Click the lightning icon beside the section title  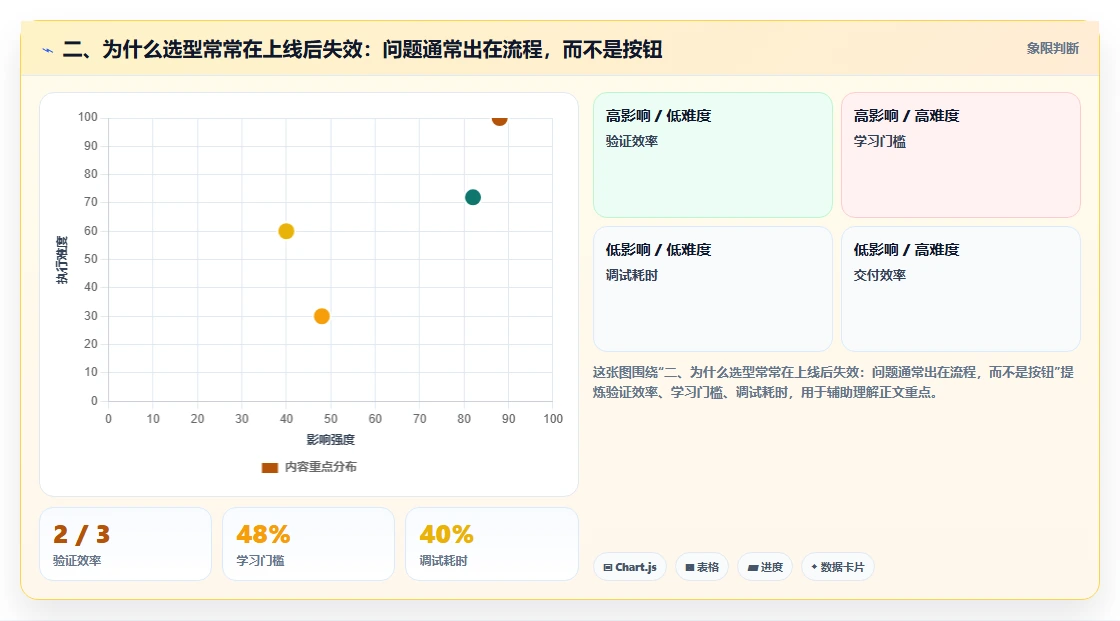48,50
